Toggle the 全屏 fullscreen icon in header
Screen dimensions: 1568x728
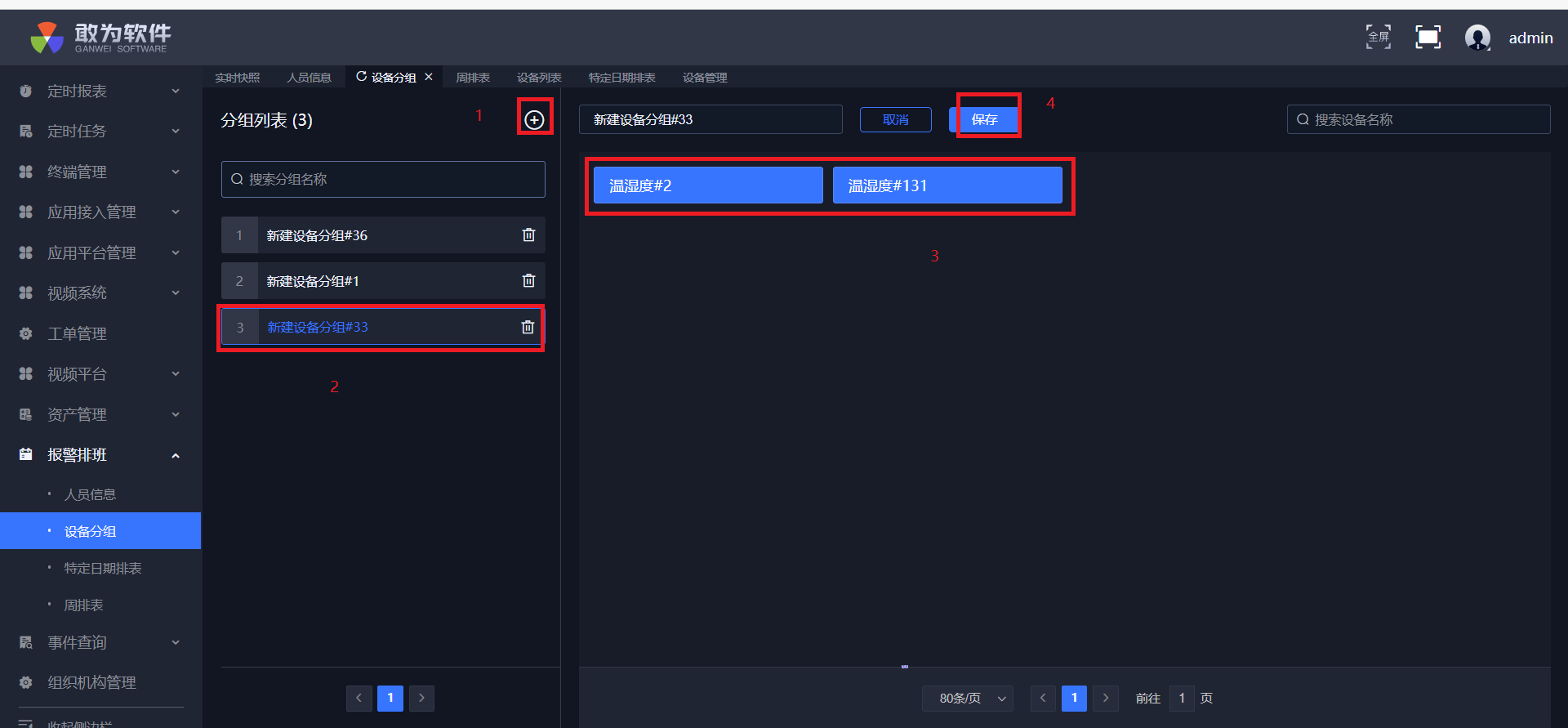[1379, 37]
